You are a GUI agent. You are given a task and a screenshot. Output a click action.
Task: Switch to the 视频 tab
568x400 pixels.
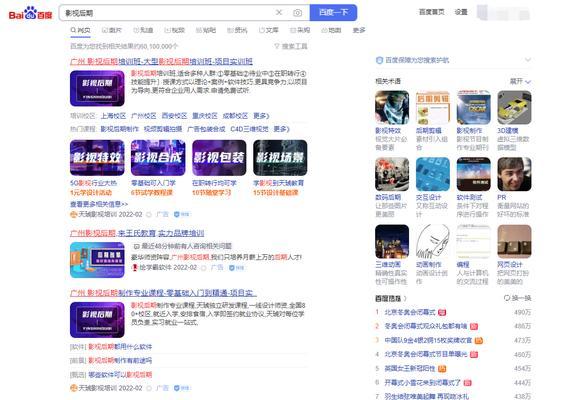click(175, 30)
